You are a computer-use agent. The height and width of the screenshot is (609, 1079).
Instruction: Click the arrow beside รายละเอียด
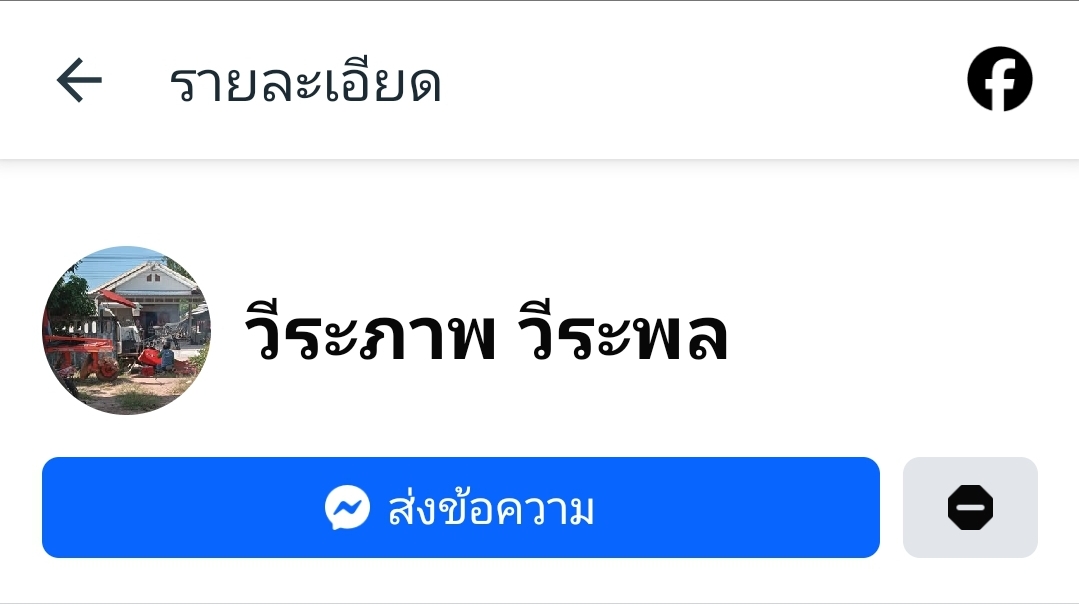click(79, 81)
